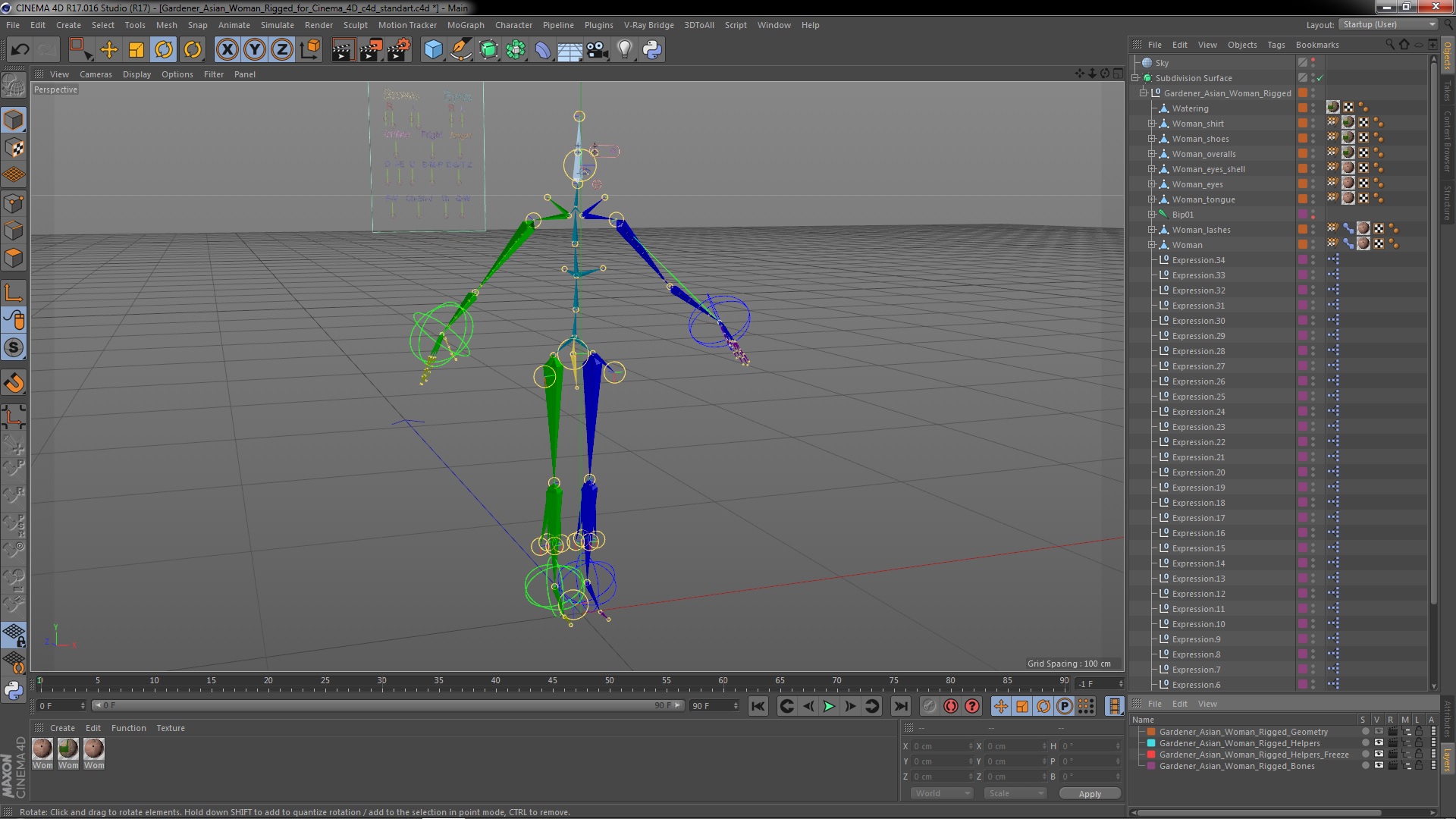Toggle X axis lock icon
This screenshot has width=1456, height=819.
227,50
